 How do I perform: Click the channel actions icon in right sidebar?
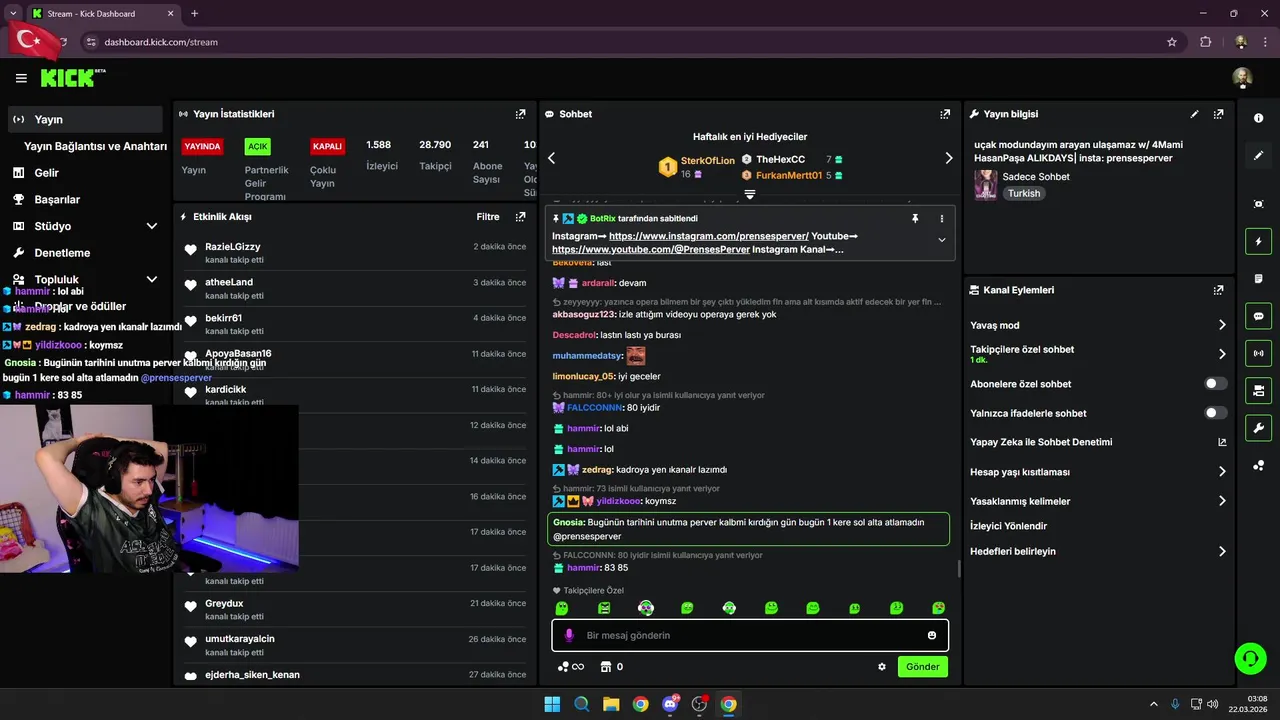pyautogui.click(x=1258, y=390)
